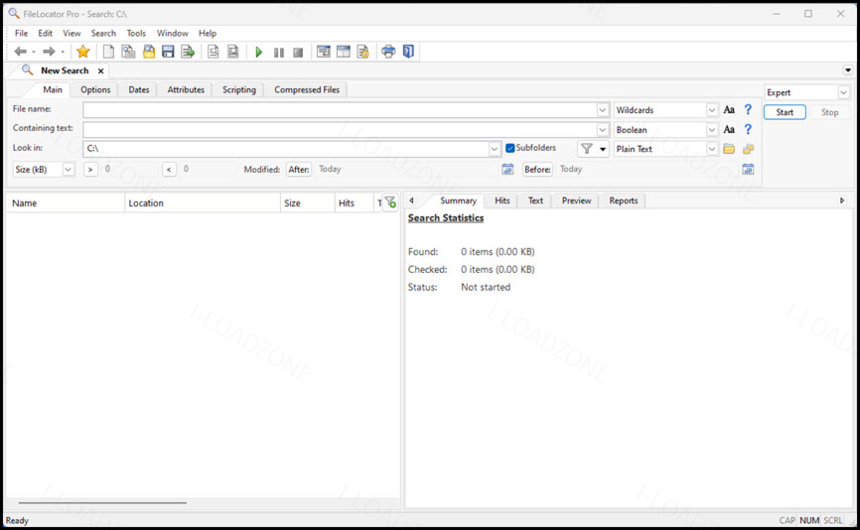Open the Edit menu
860x530 pixels.
[45, 33]
